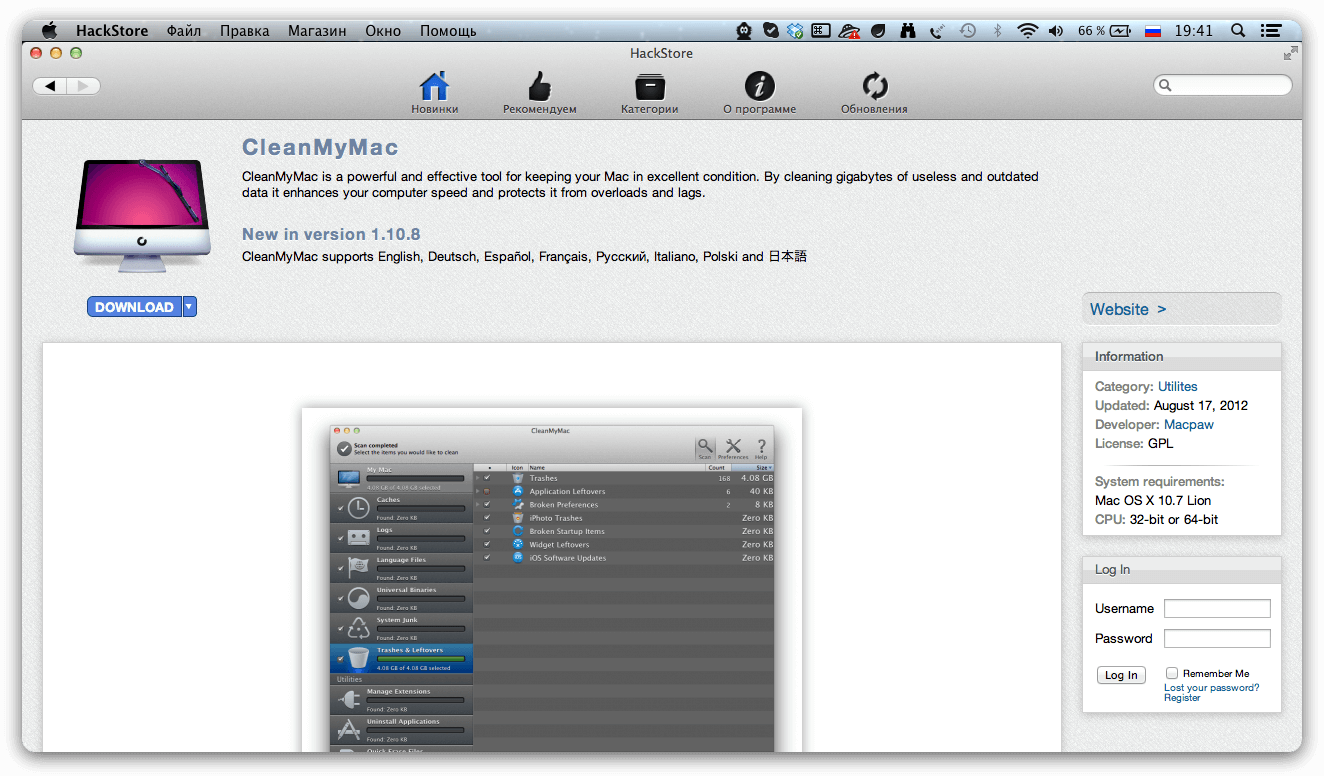Open the Магазин menu
The width and height of the screenshot is (1324, 776).
pyautogui.click(x=317, y=31)
